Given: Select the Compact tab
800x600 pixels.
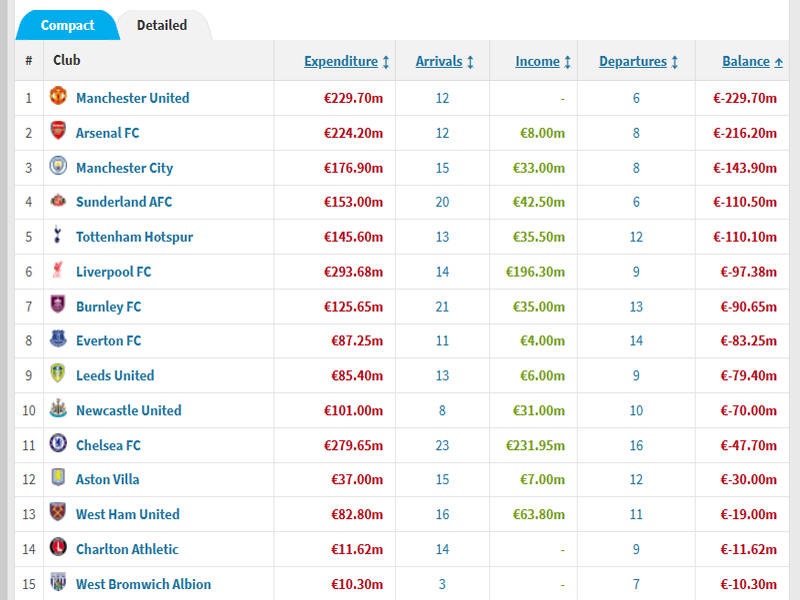Looking at the screenshot, I should point(68,25).
